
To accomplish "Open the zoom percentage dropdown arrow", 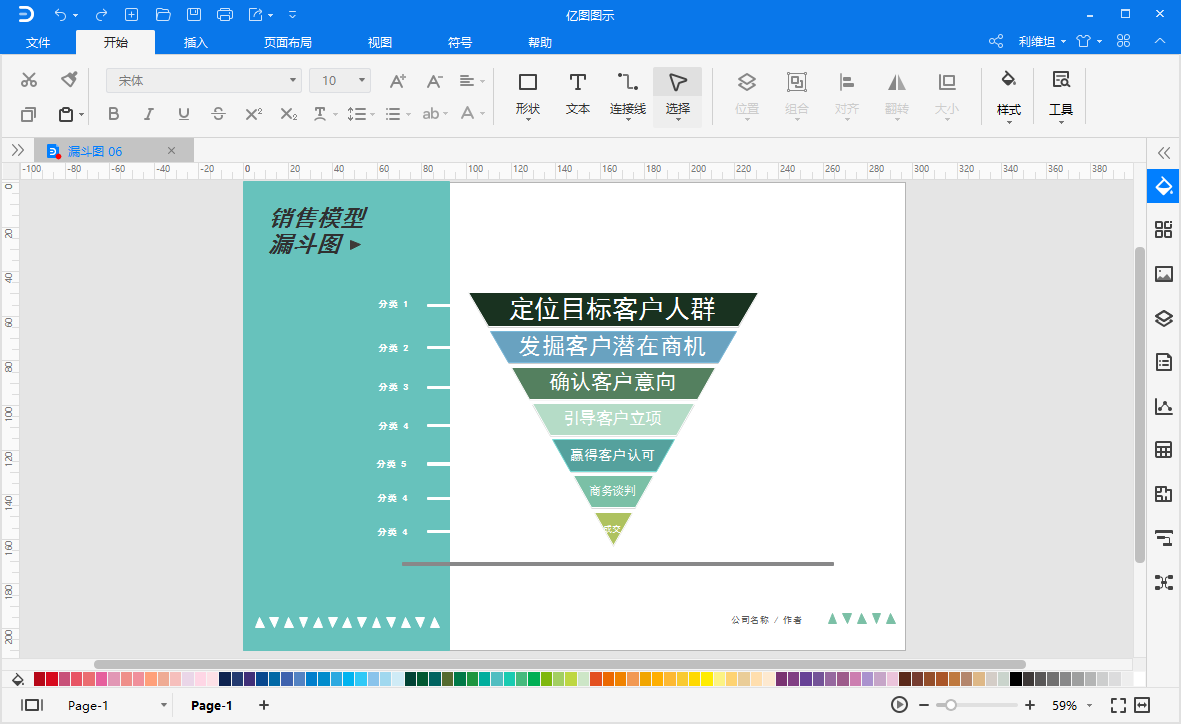I will point(1089,706).
